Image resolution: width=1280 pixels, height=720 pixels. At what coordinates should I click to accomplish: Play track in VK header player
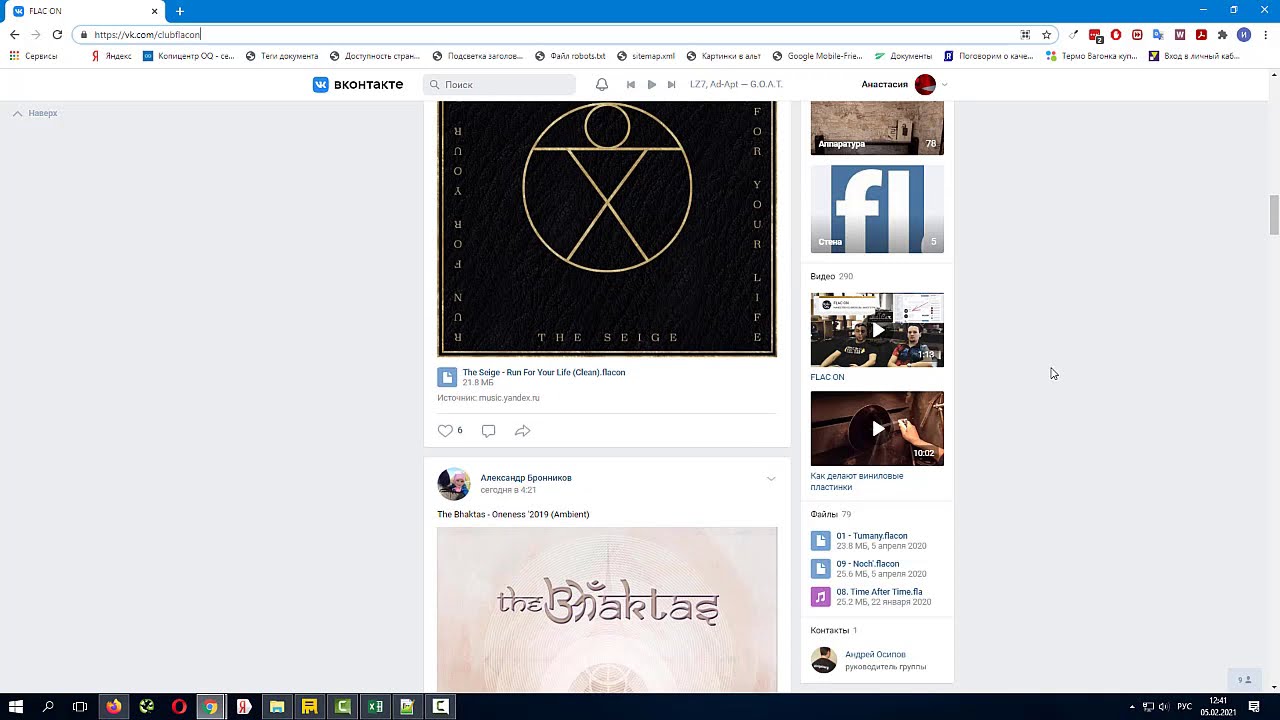tap(652, 85)
